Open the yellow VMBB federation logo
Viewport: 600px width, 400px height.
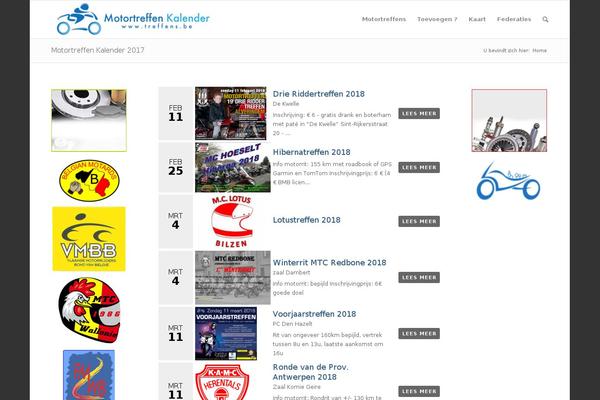pos(89,239)
